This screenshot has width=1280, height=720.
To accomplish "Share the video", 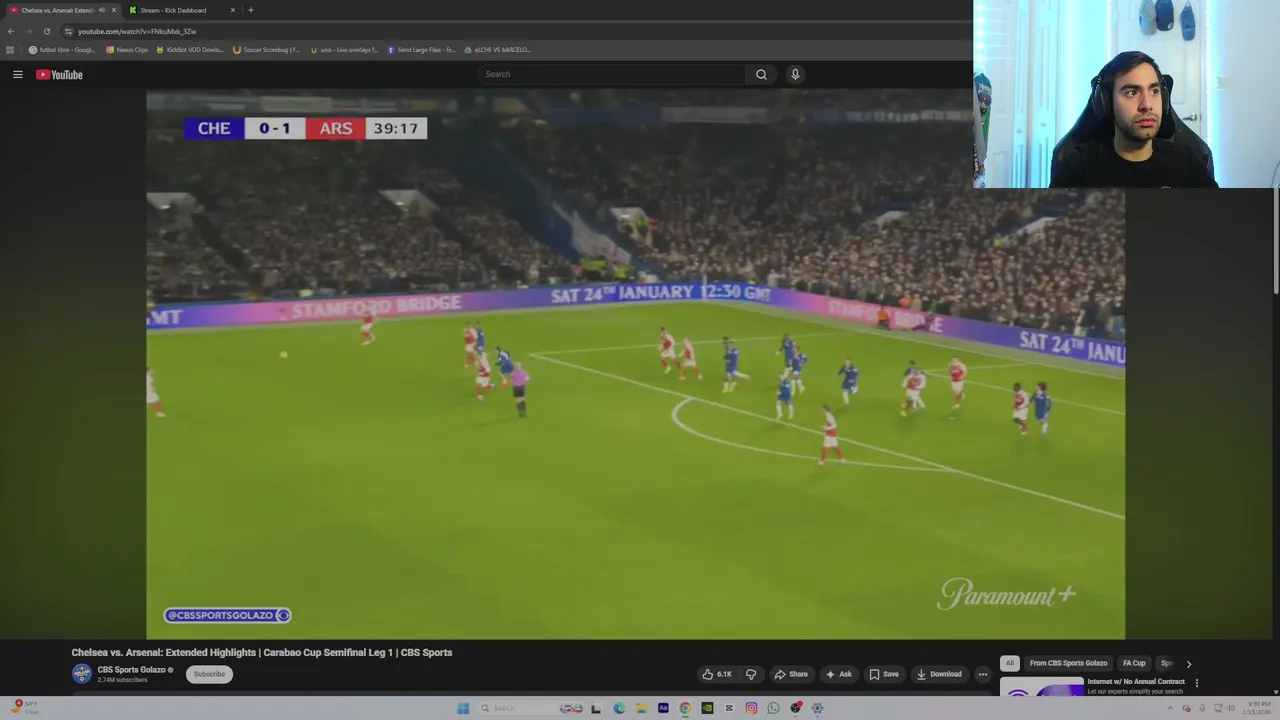I will (790, 674).
